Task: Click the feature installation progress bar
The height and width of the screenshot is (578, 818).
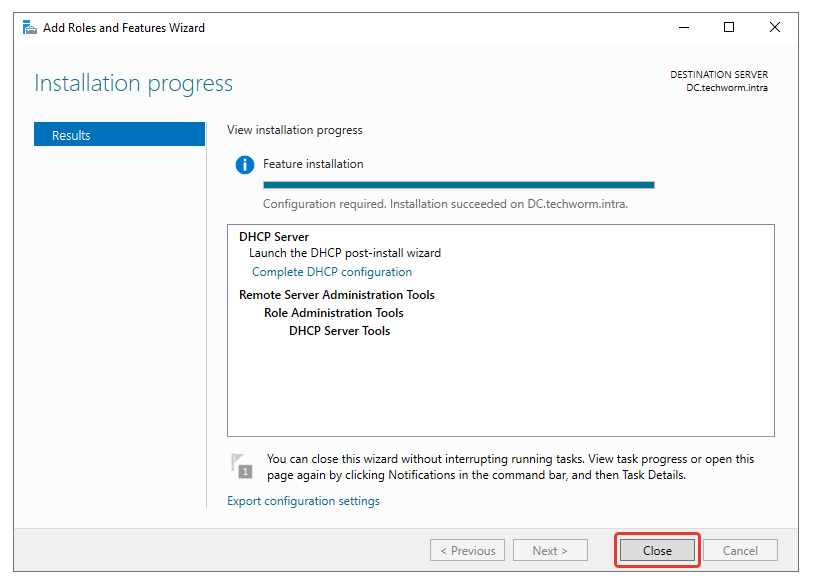Action: 458,184
